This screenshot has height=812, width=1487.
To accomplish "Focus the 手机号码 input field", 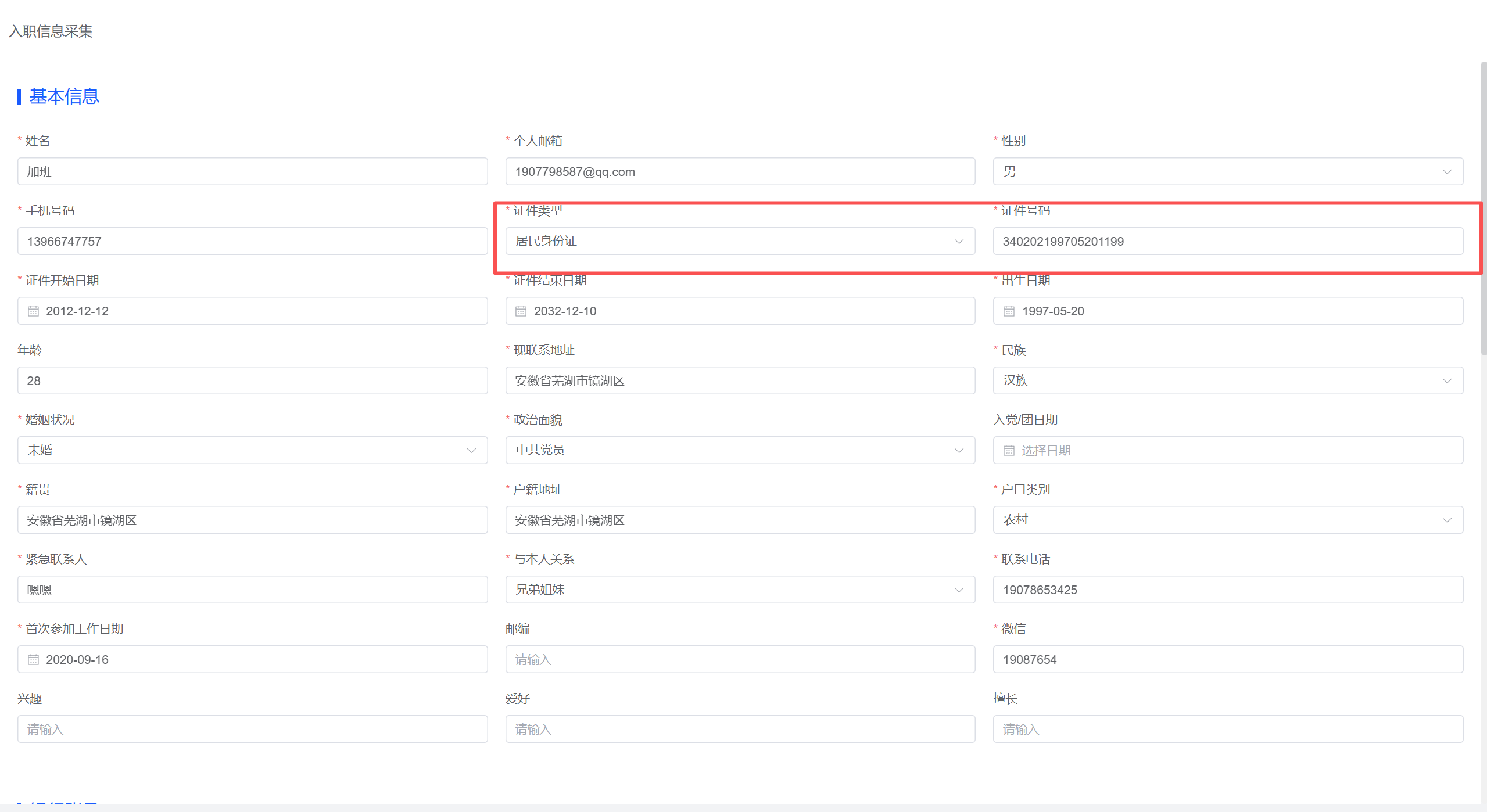I will [x=252, y=242].
